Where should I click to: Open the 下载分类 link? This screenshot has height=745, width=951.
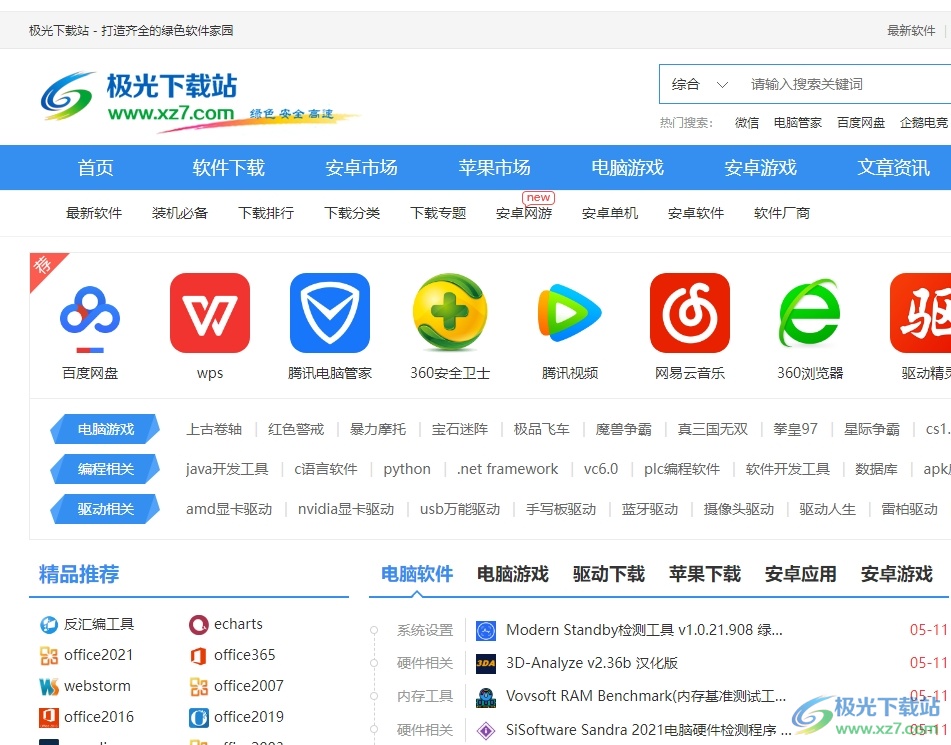[x=352, y=213]
